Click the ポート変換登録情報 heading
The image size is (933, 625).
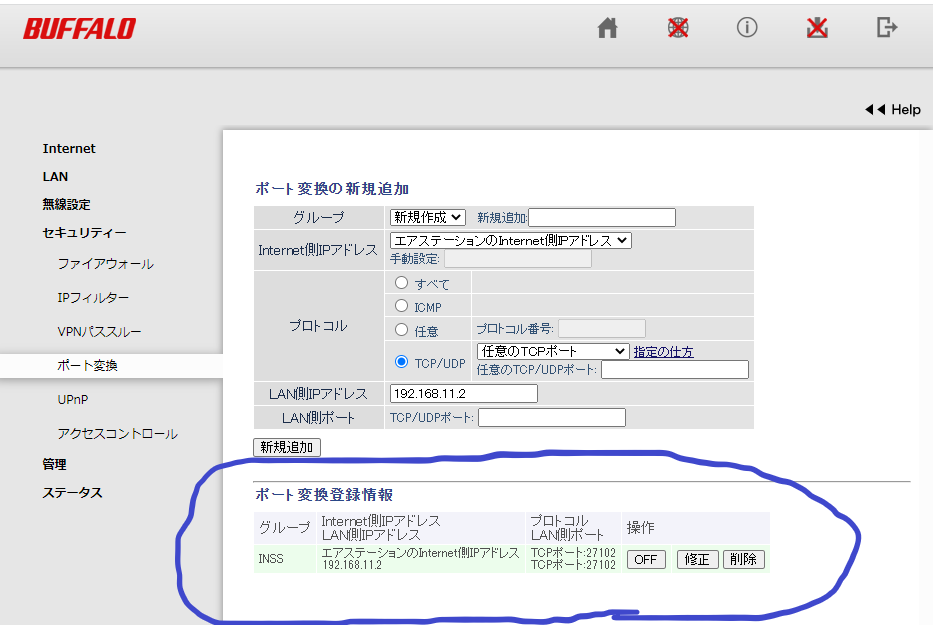pos(324,495)
